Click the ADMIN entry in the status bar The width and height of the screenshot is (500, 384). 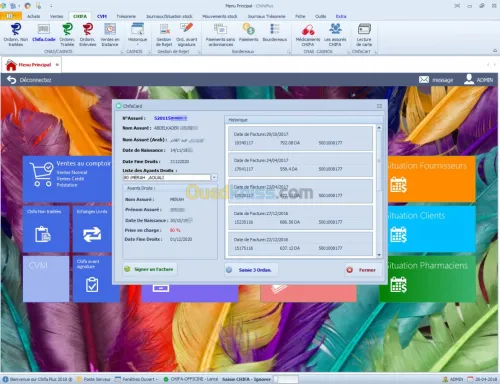click(453, 379)
